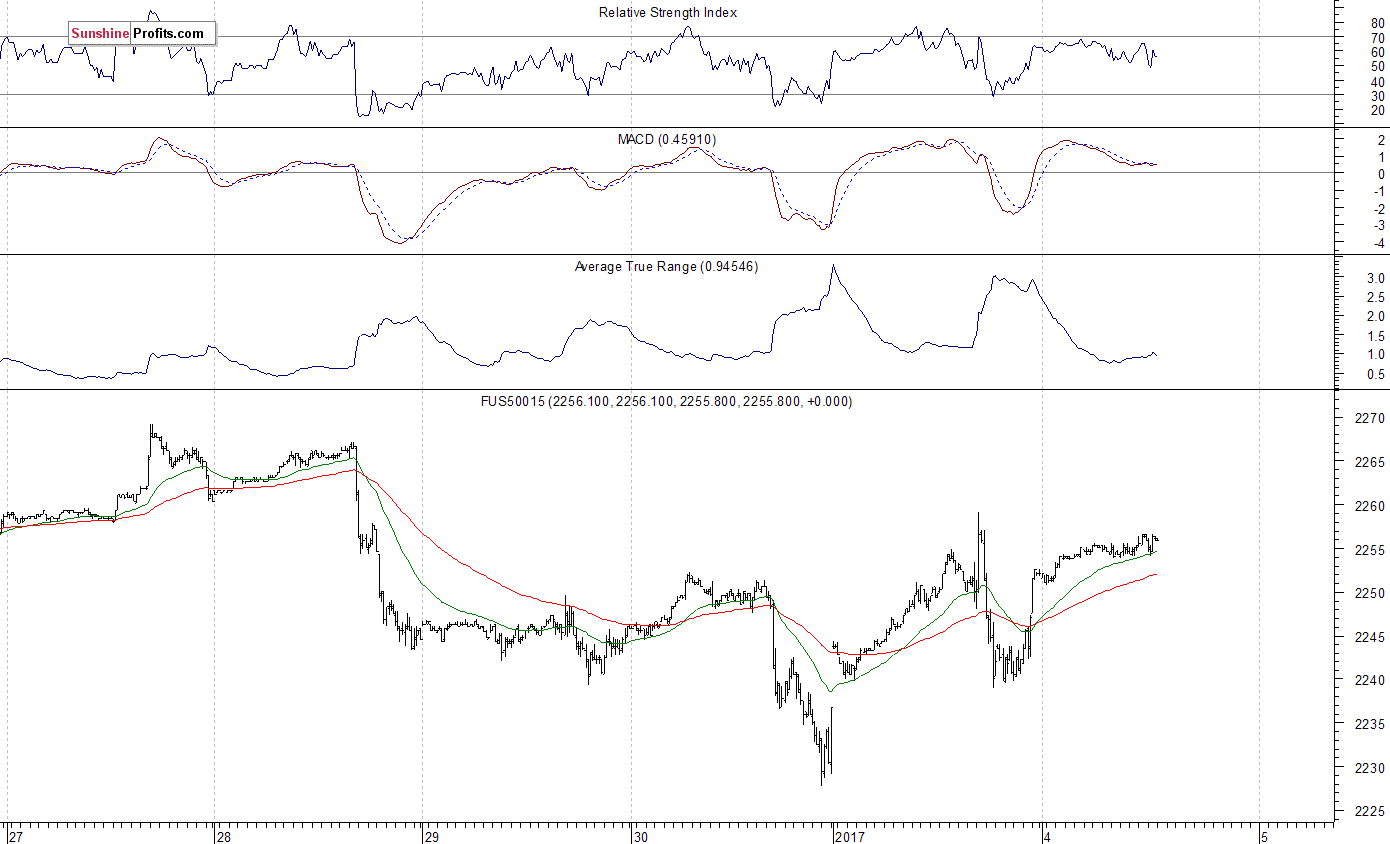Click the RSI axis value 80

click(1377, 23)
